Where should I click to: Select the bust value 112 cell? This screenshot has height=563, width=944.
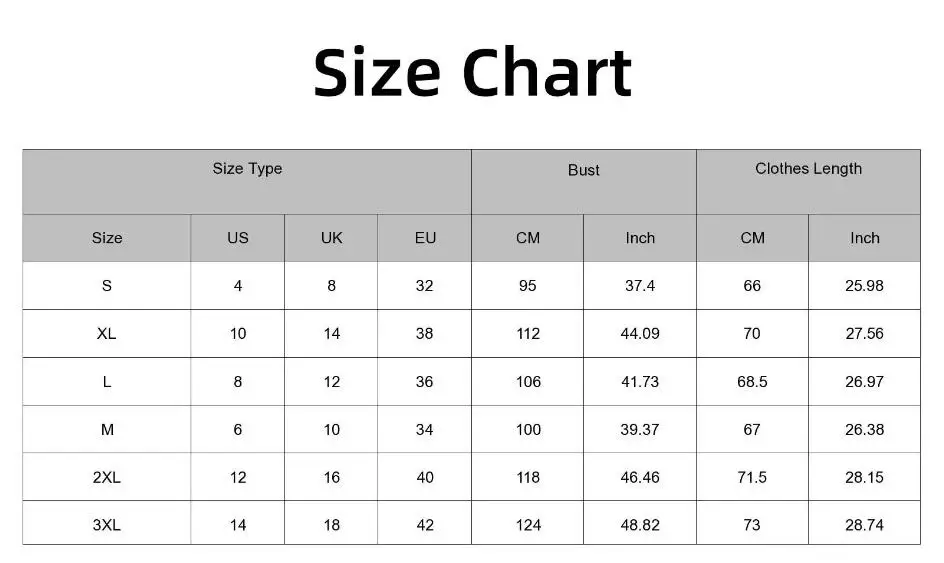click(x=528, y=334)
